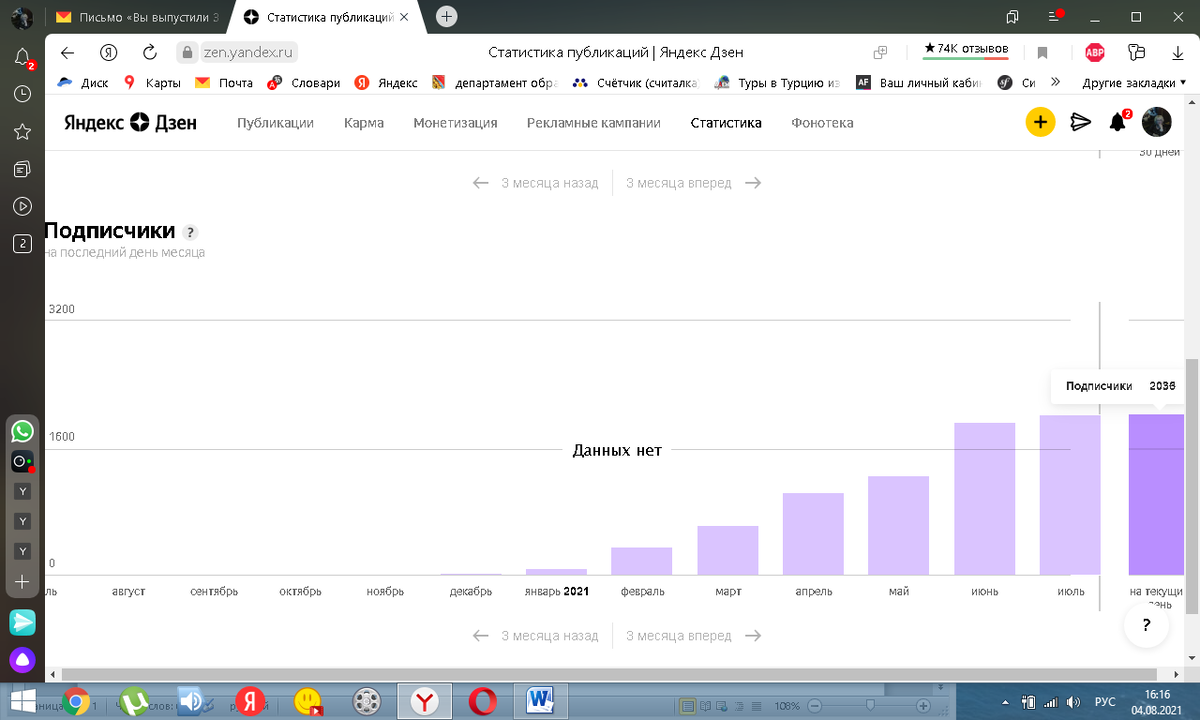Select the апрель subscribers bar
1200x720 pixels.
click(813, 534)
